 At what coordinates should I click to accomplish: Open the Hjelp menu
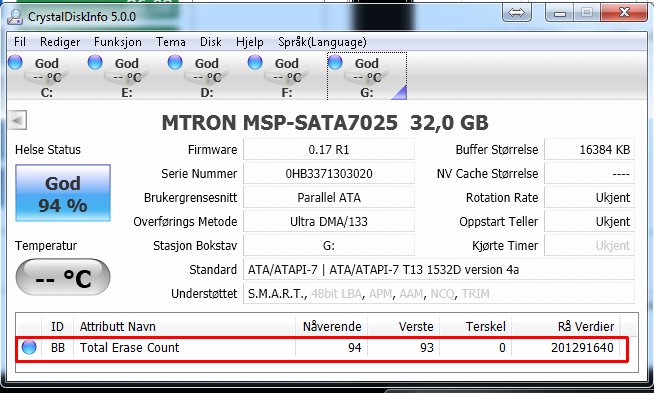249,42
